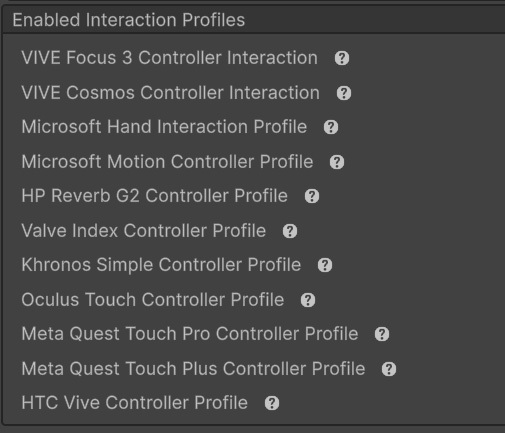Viewport: 505px width, 433px height.
Task: Click help icon for Microsoft Motion Controller Profile
Action: pyautogui.click(x=337, y=162)
